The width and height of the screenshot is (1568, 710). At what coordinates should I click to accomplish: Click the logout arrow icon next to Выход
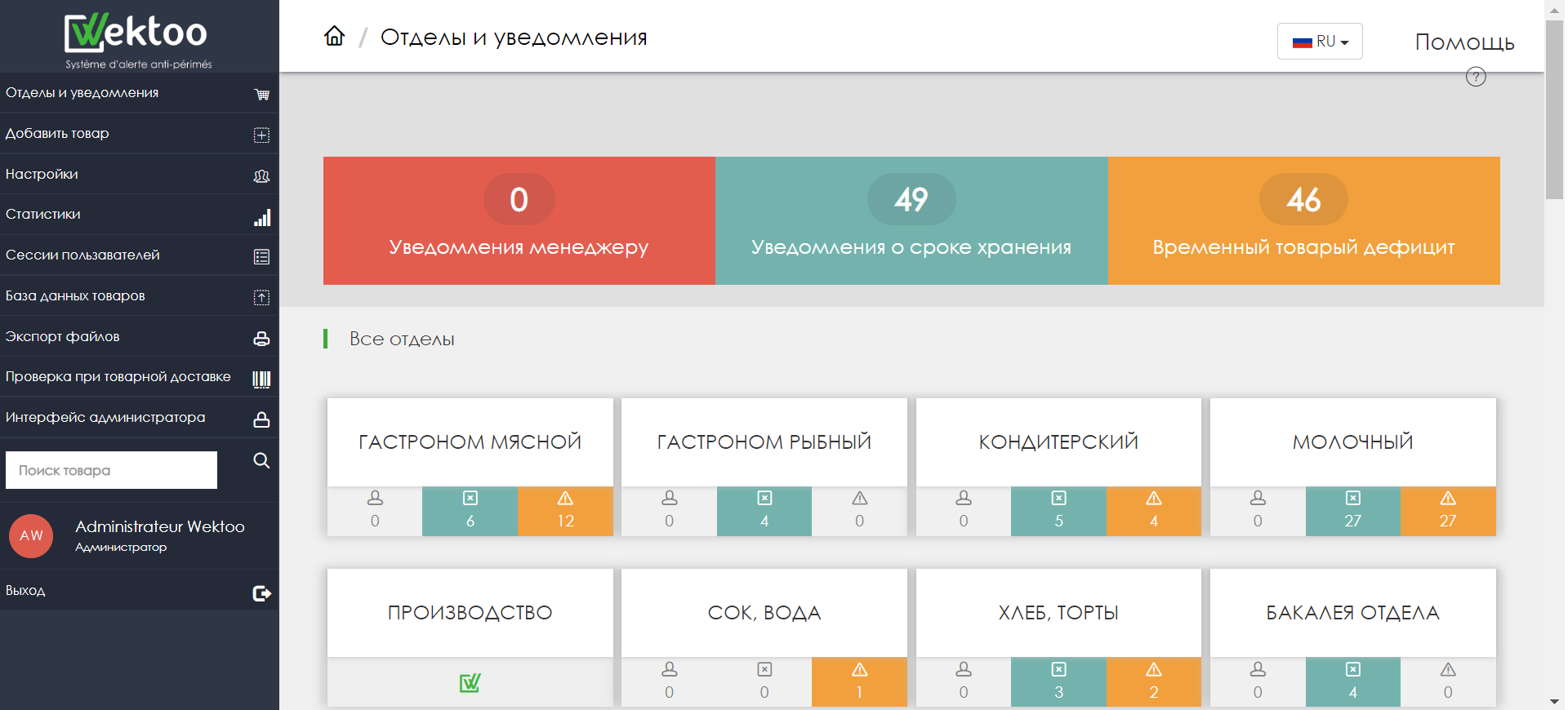click(261, 593)
